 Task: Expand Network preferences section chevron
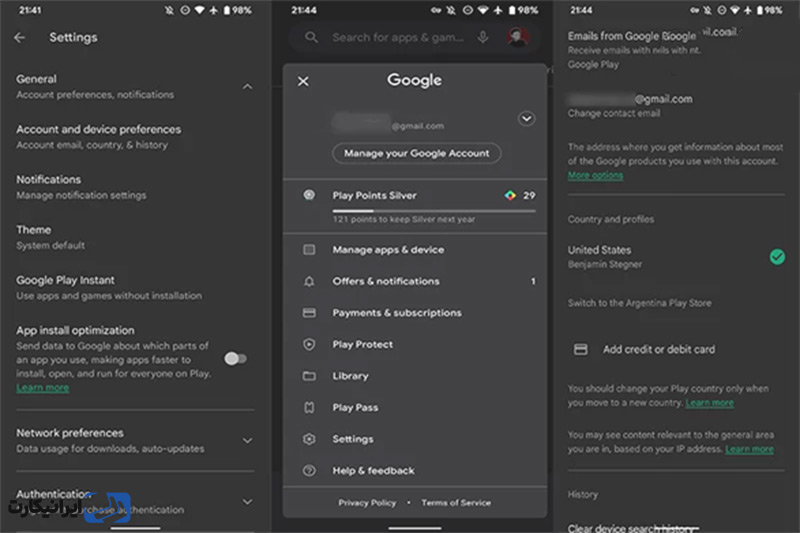pos(247,441)
